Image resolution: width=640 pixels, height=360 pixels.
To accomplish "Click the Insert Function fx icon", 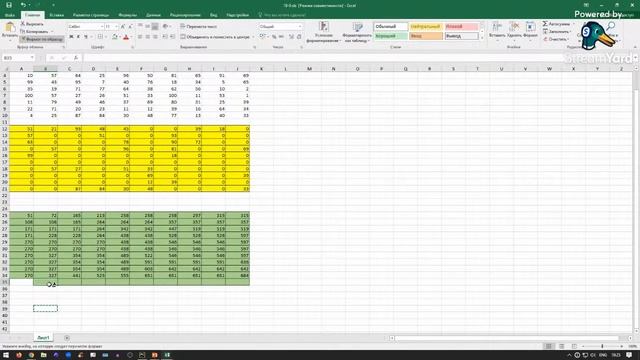I will 76,58.
